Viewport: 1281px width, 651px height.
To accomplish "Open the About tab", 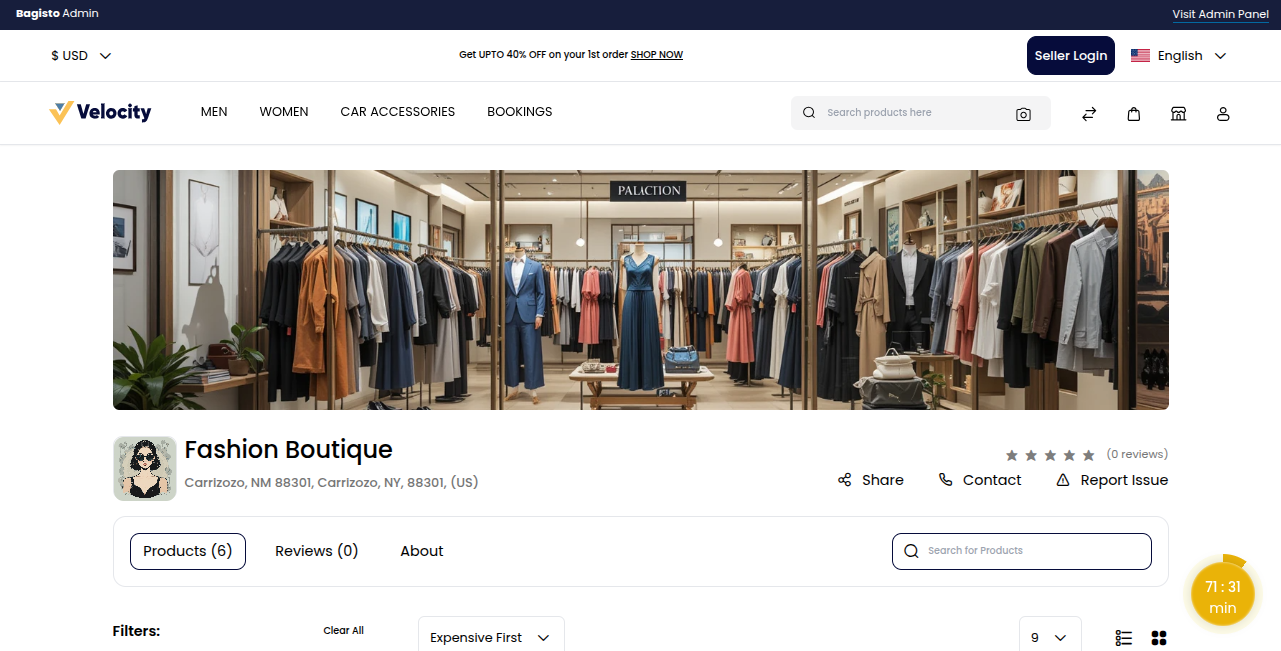I will 421,551.
